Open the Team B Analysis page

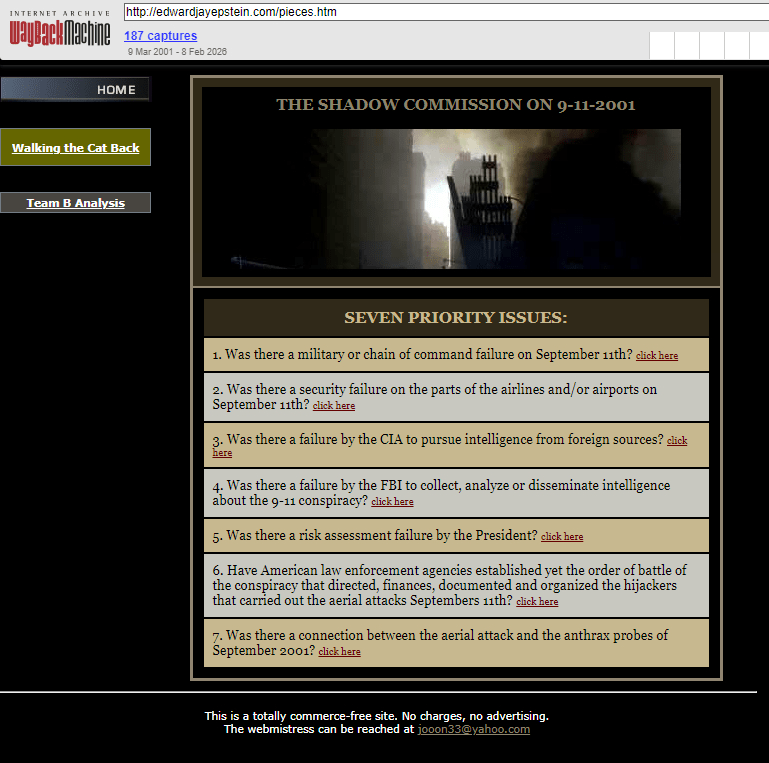click(76, 203)
